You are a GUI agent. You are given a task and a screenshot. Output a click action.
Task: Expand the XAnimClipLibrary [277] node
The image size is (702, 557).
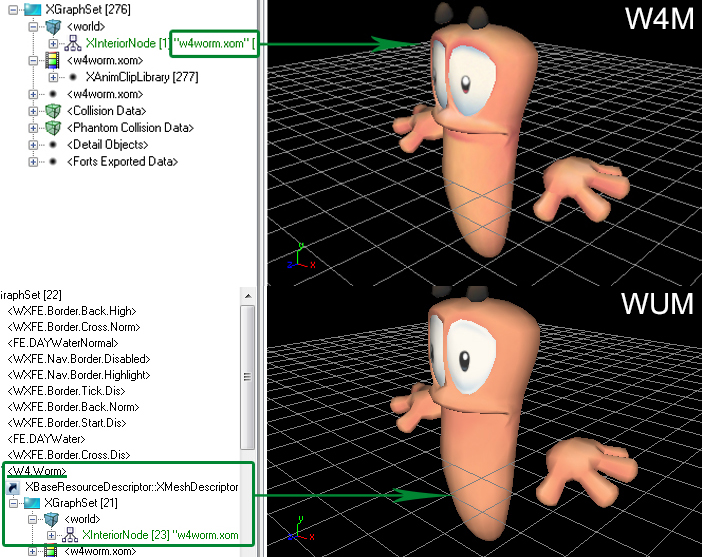click(x=53, y=77)
